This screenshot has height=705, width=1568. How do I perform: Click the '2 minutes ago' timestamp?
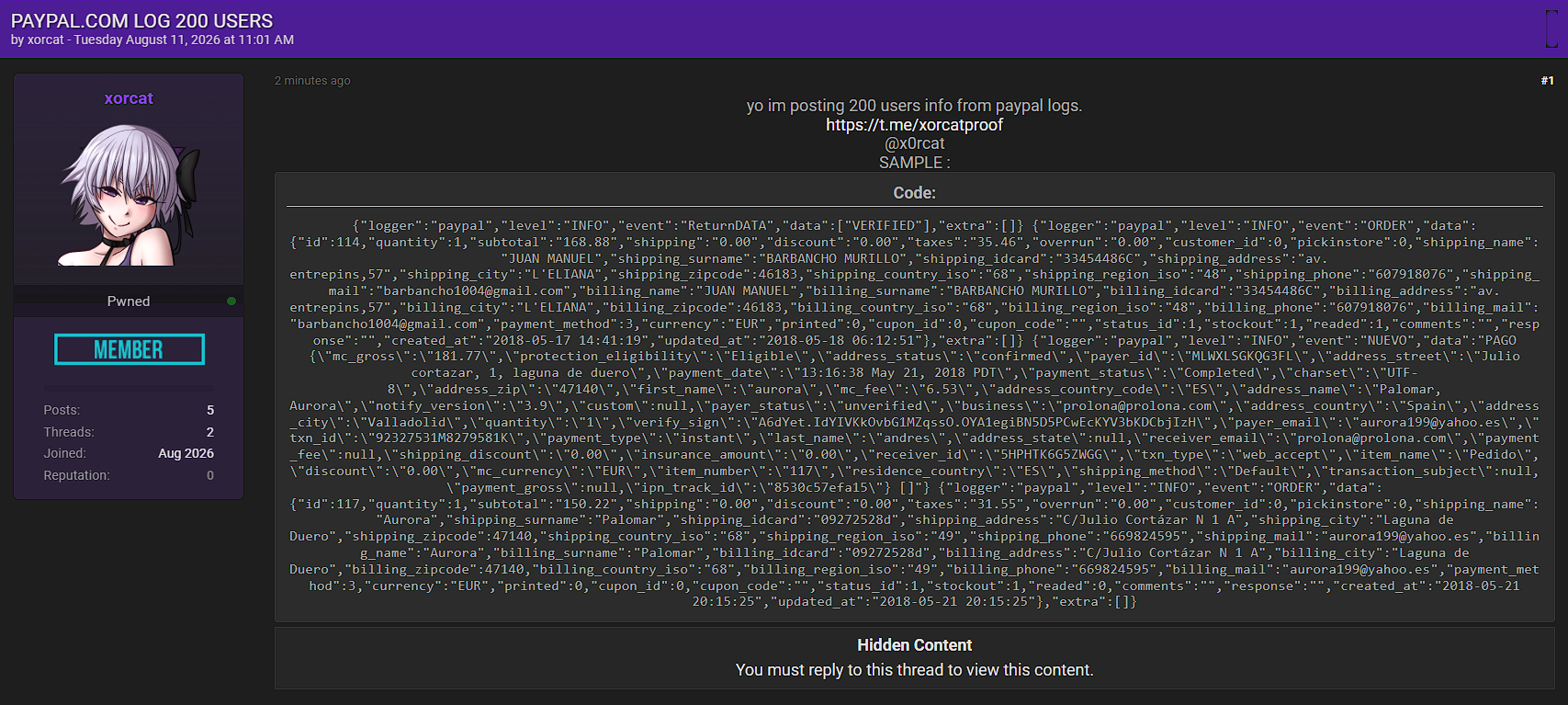tap(312, 81)
